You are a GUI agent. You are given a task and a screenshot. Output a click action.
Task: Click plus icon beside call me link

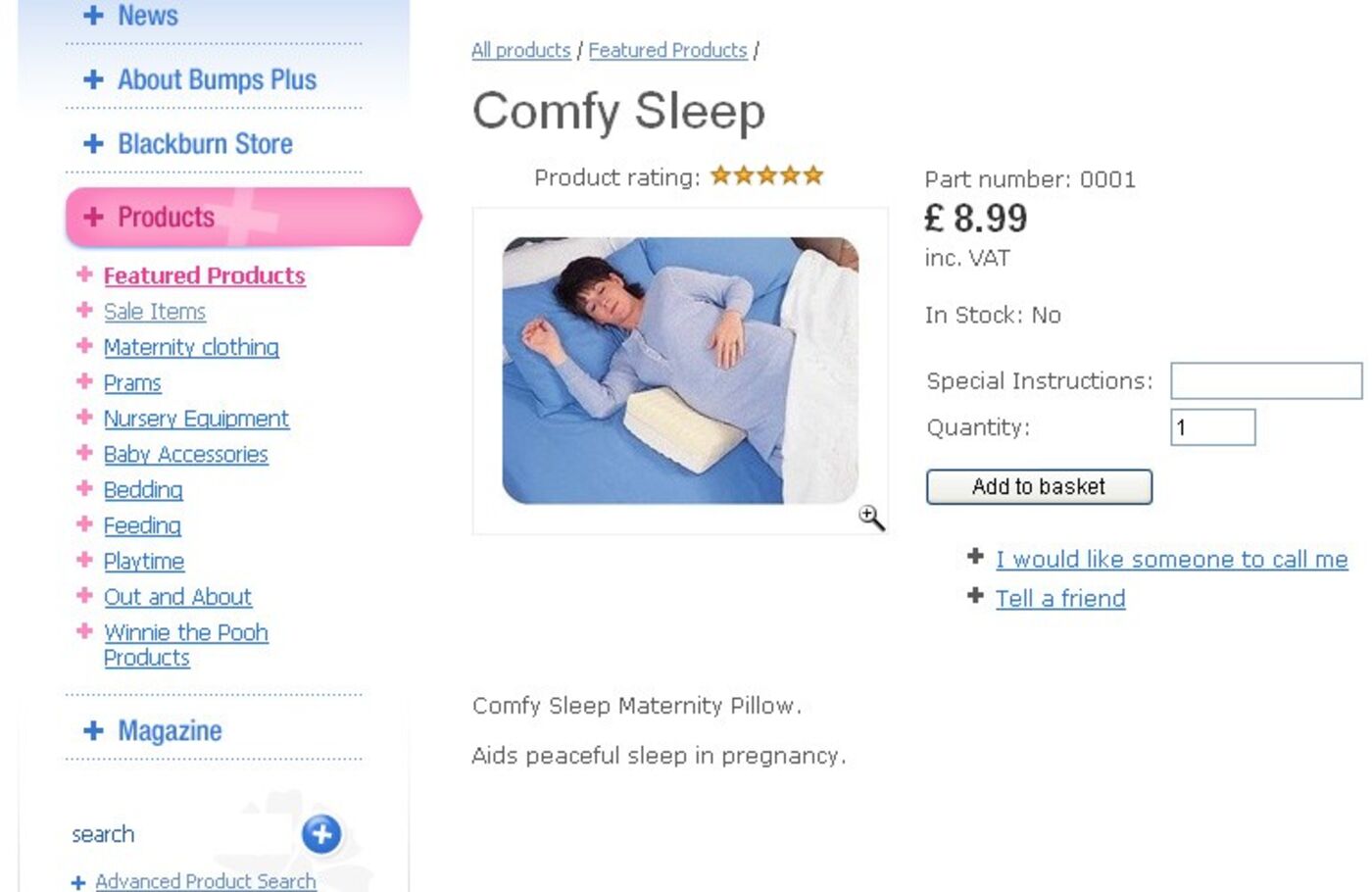point(975,557)
